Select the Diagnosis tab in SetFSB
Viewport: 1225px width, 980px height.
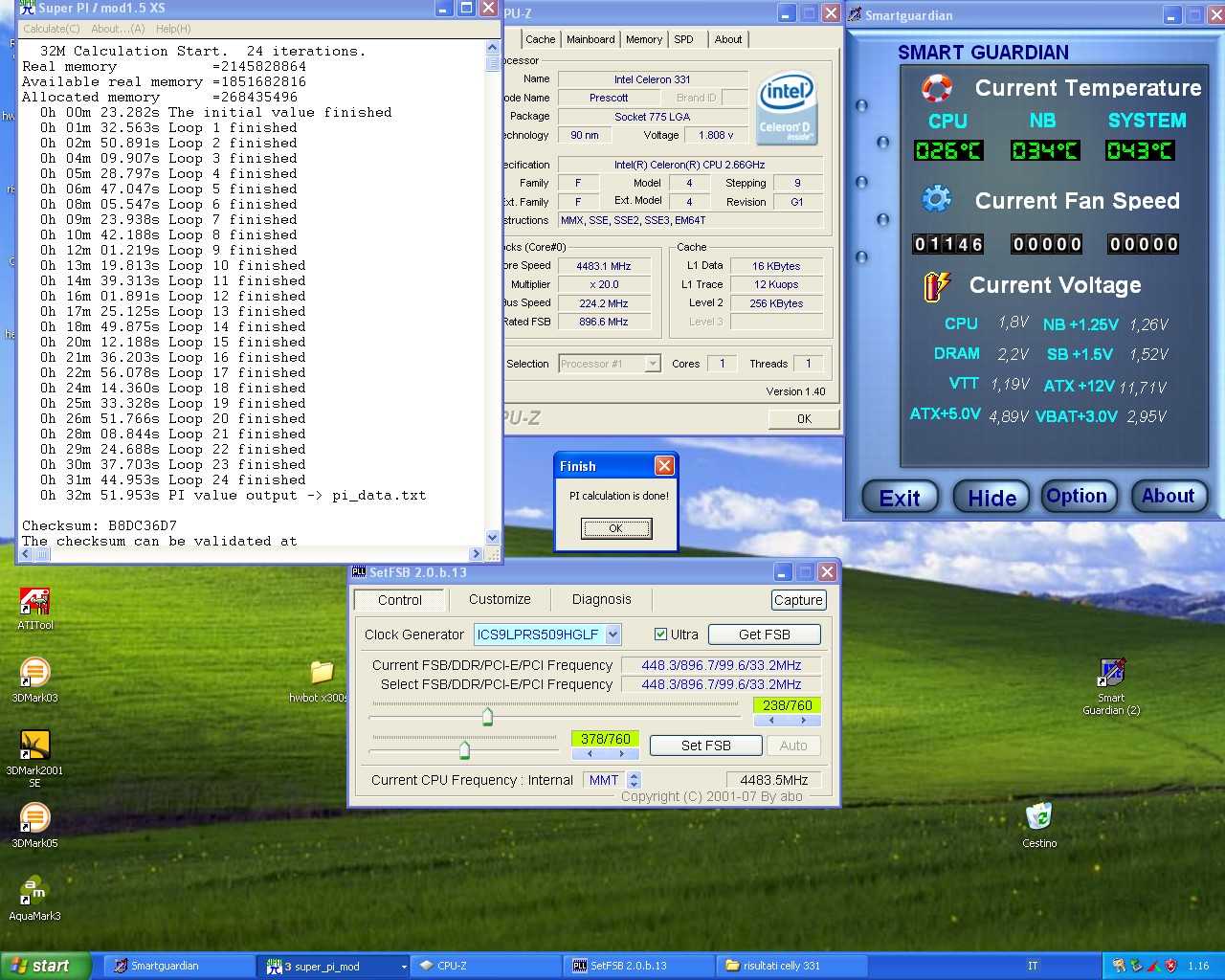[x=601, y=599]
